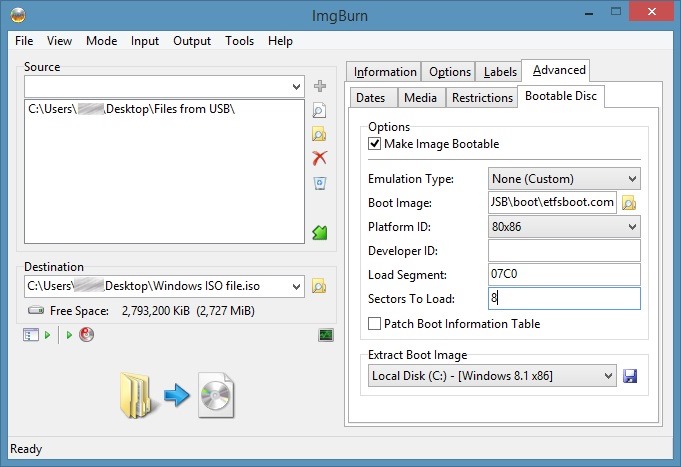The image size is (681, 467).
Task: Click the green arrow import icon
Action: [320, 232]
